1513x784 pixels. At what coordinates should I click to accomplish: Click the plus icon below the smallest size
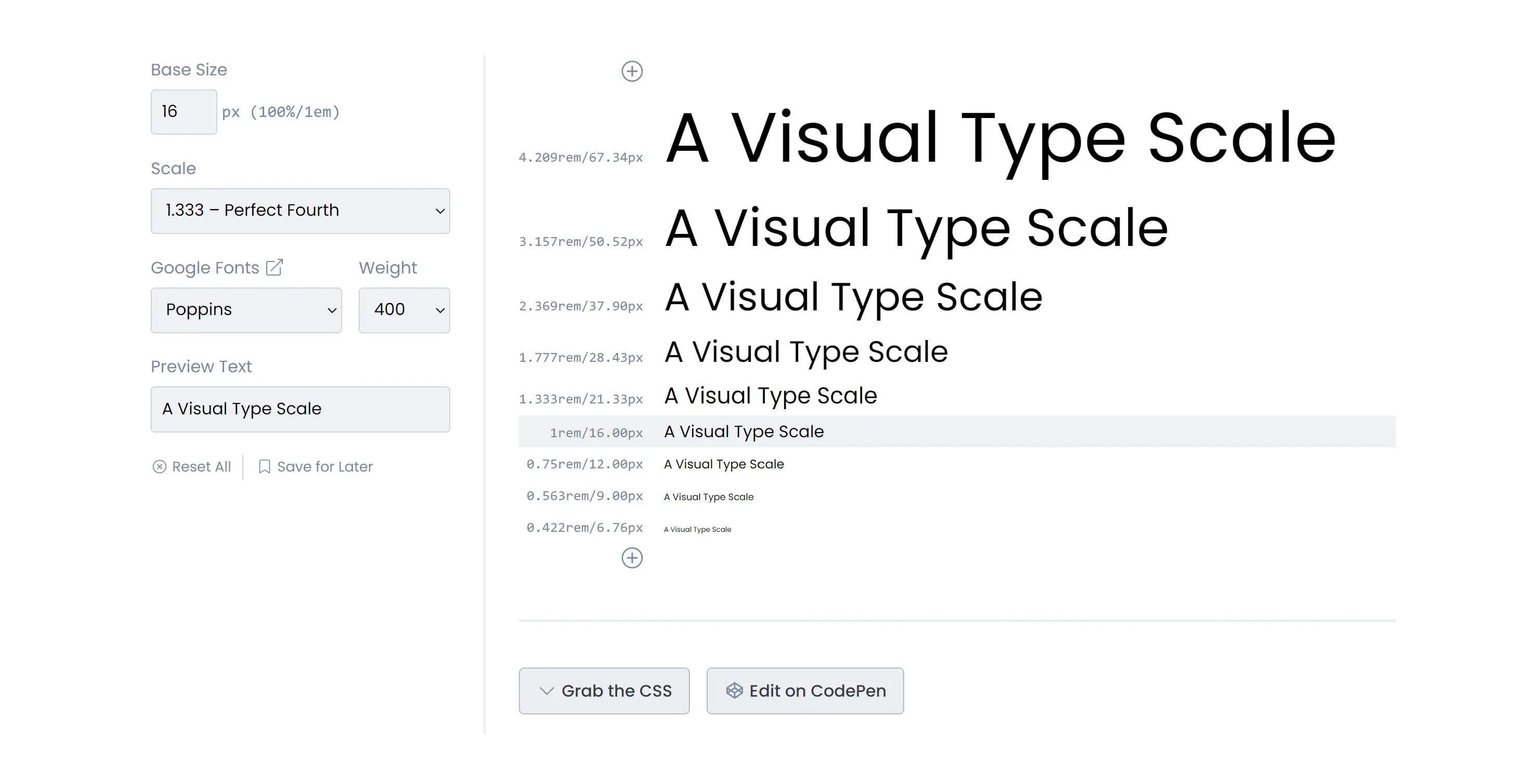click(632, 558)
